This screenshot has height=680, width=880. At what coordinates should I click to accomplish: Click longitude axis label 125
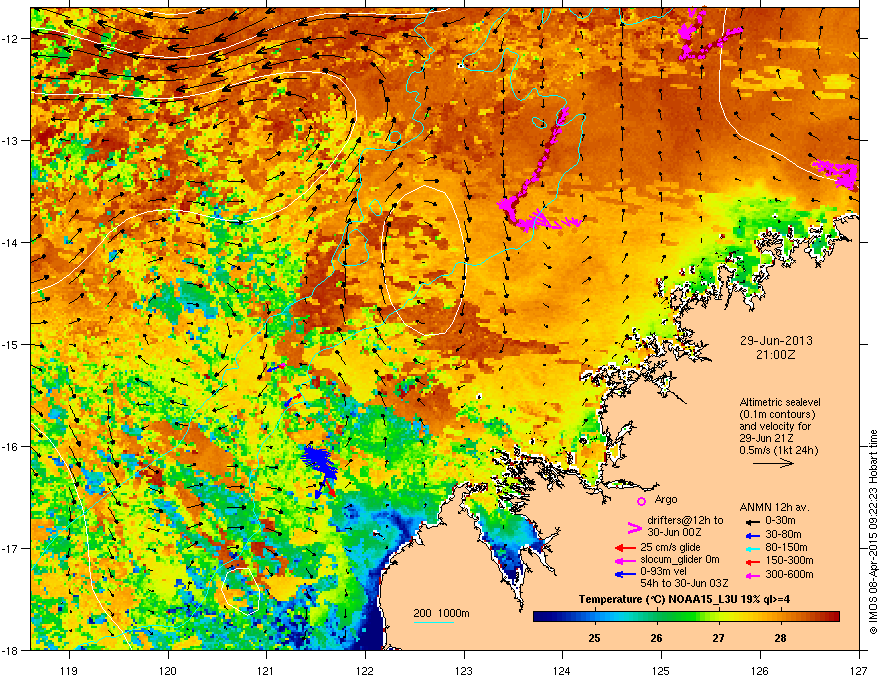click(661, 670)
